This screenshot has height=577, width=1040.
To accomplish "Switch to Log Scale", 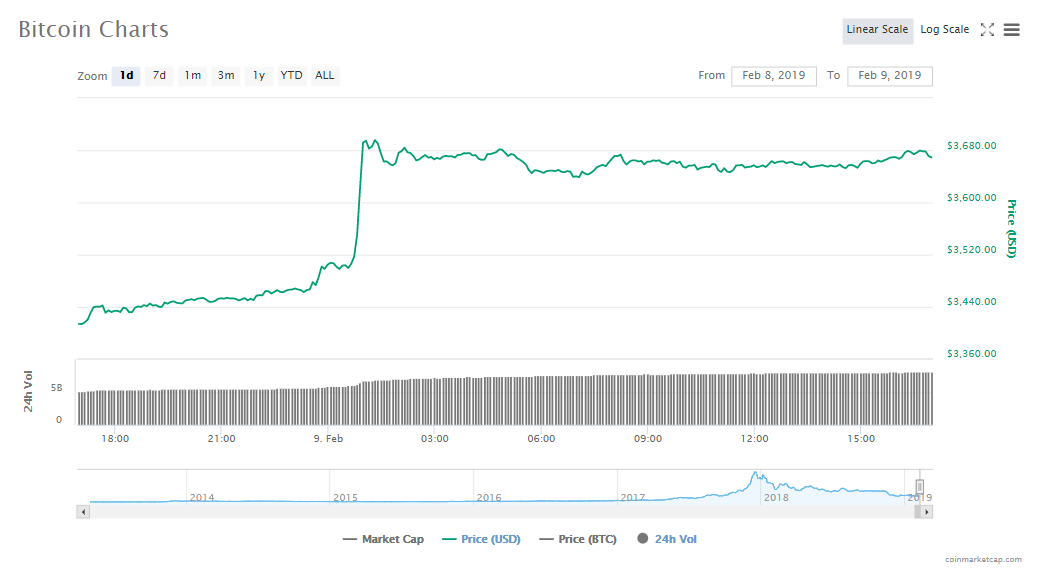I will [944, 30].
